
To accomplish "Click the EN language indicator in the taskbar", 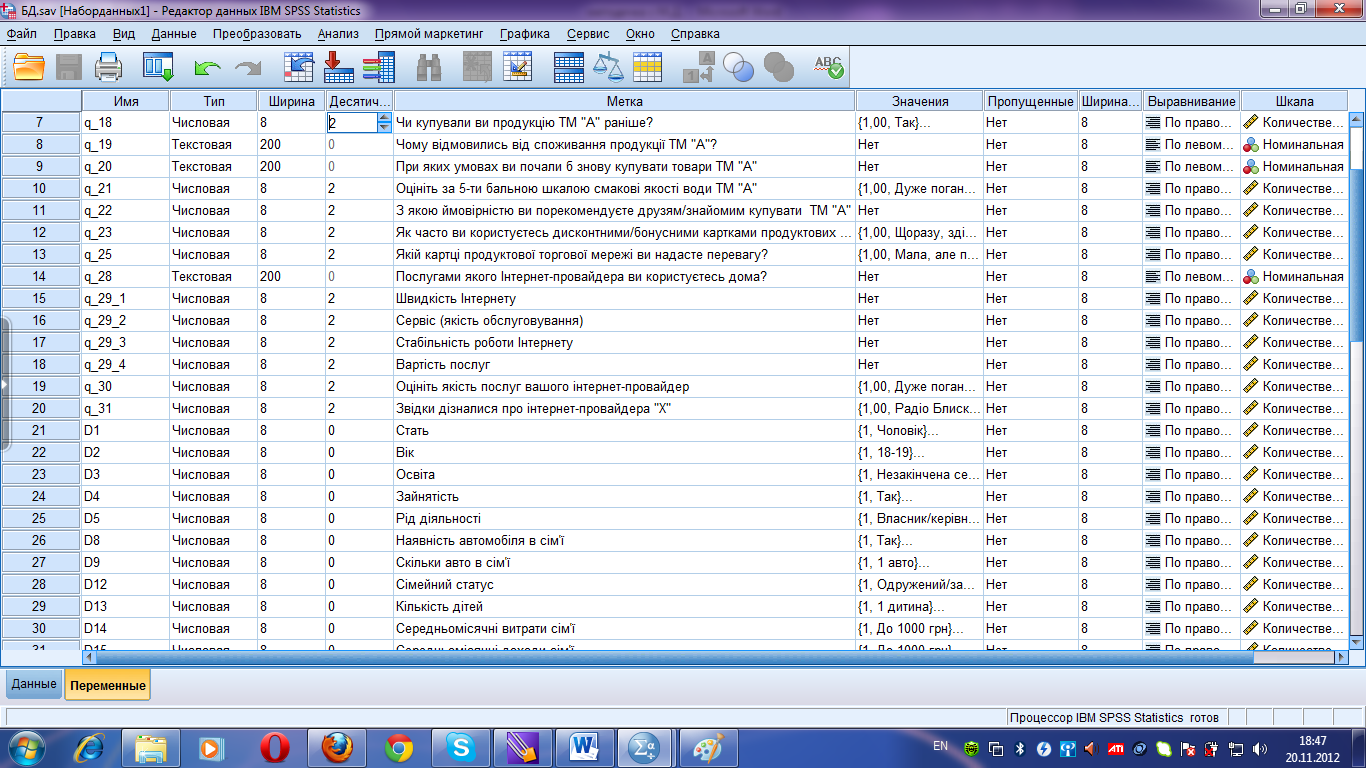I will tap(940, 746).
